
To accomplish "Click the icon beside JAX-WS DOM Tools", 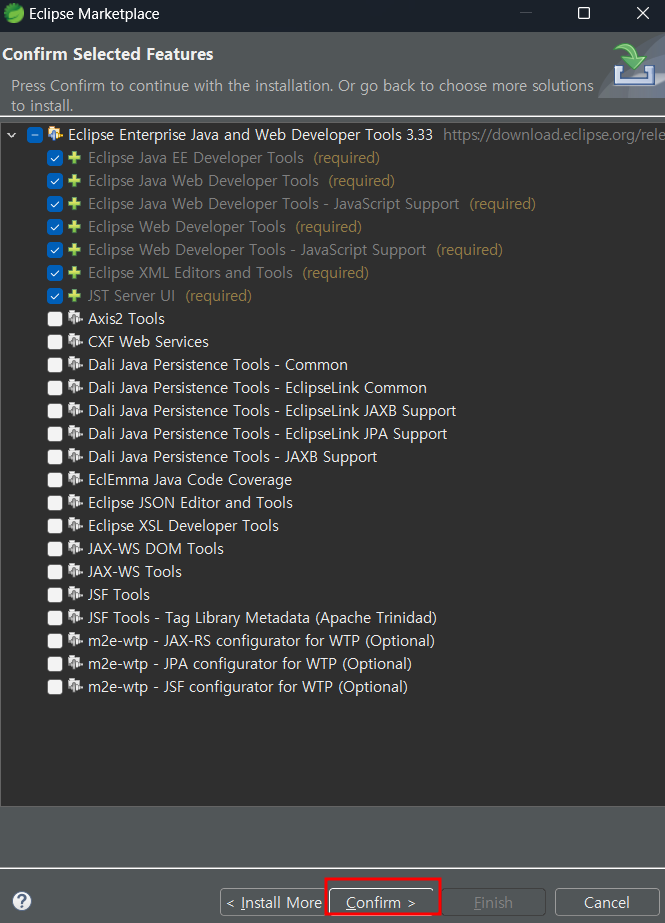I will (75, 548).
